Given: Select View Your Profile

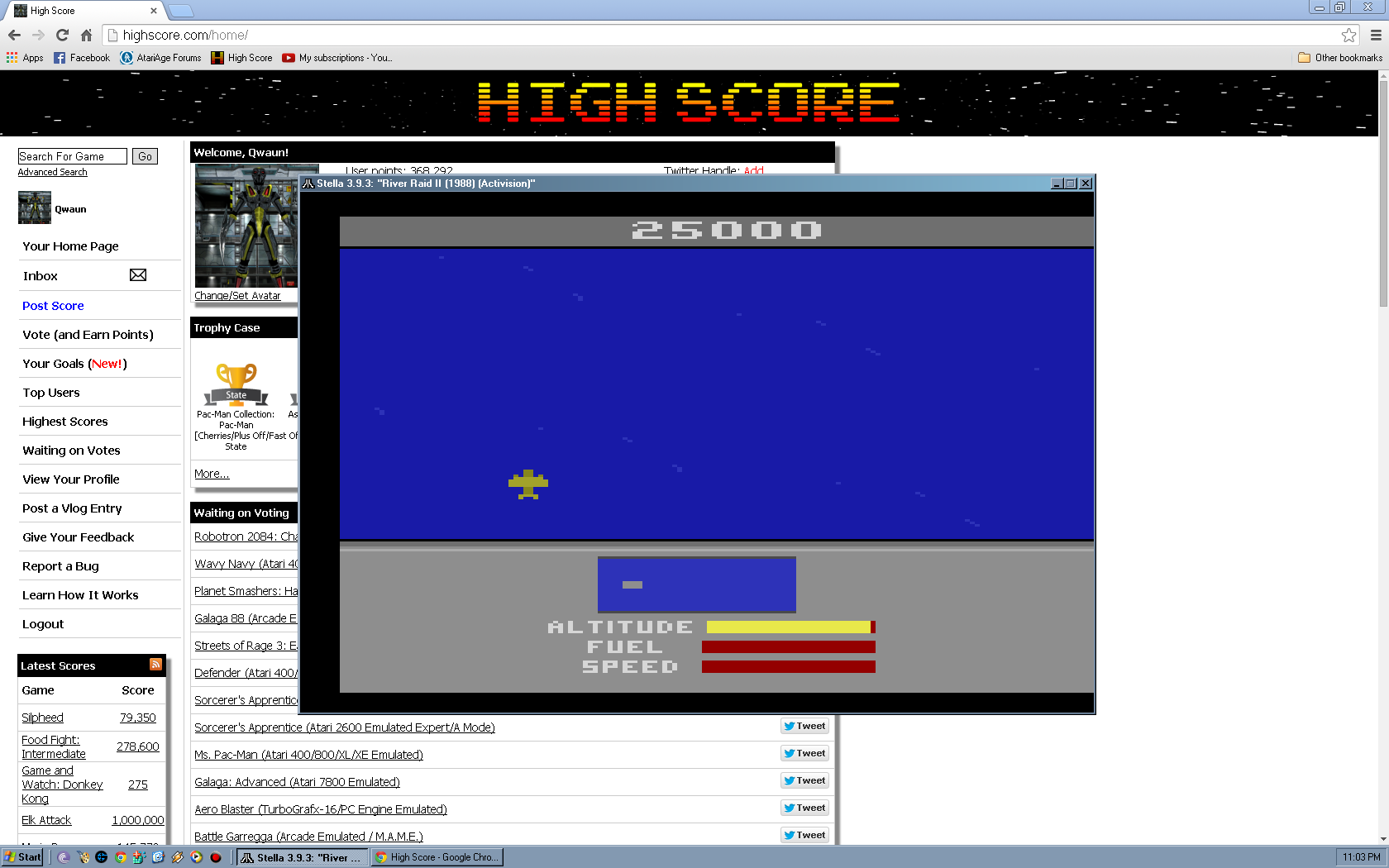Looking at the screenshot, I should pyautogui.click(x=71, y=479).
